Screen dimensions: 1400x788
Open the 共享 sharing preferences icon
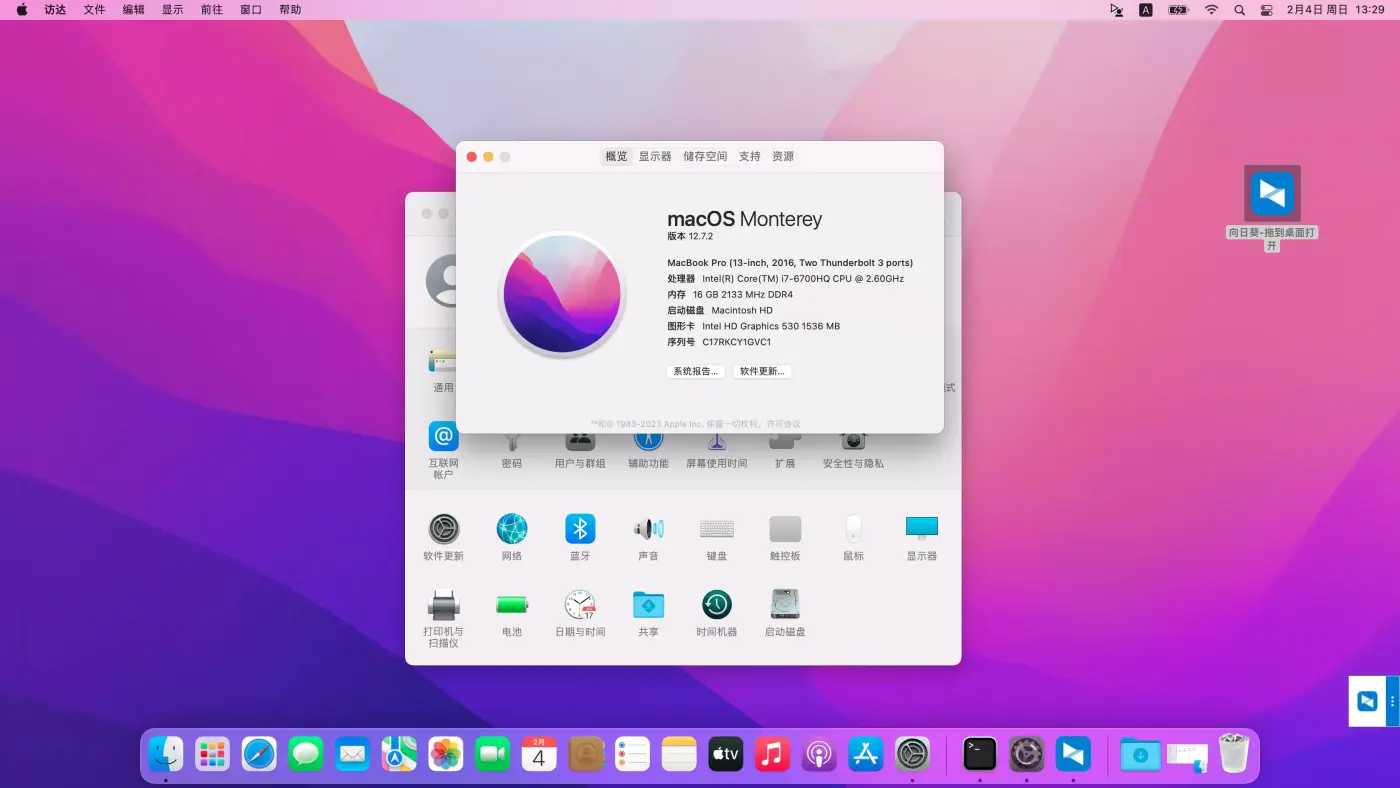[648, 604]
